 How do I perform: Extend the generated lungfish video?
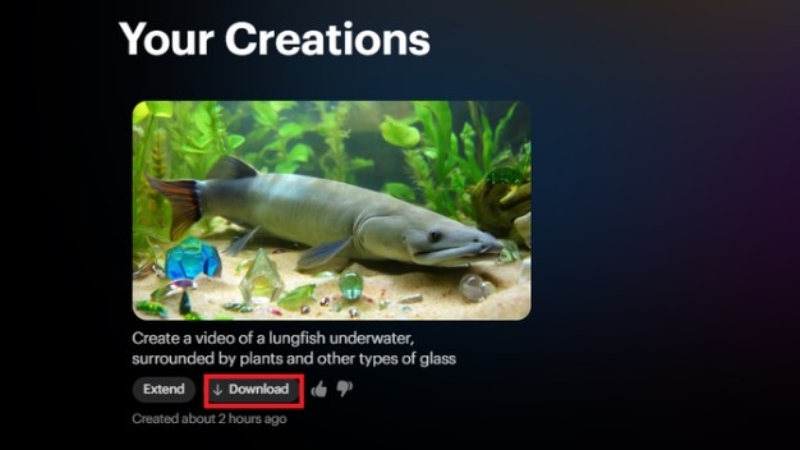(x=164, y=389)
